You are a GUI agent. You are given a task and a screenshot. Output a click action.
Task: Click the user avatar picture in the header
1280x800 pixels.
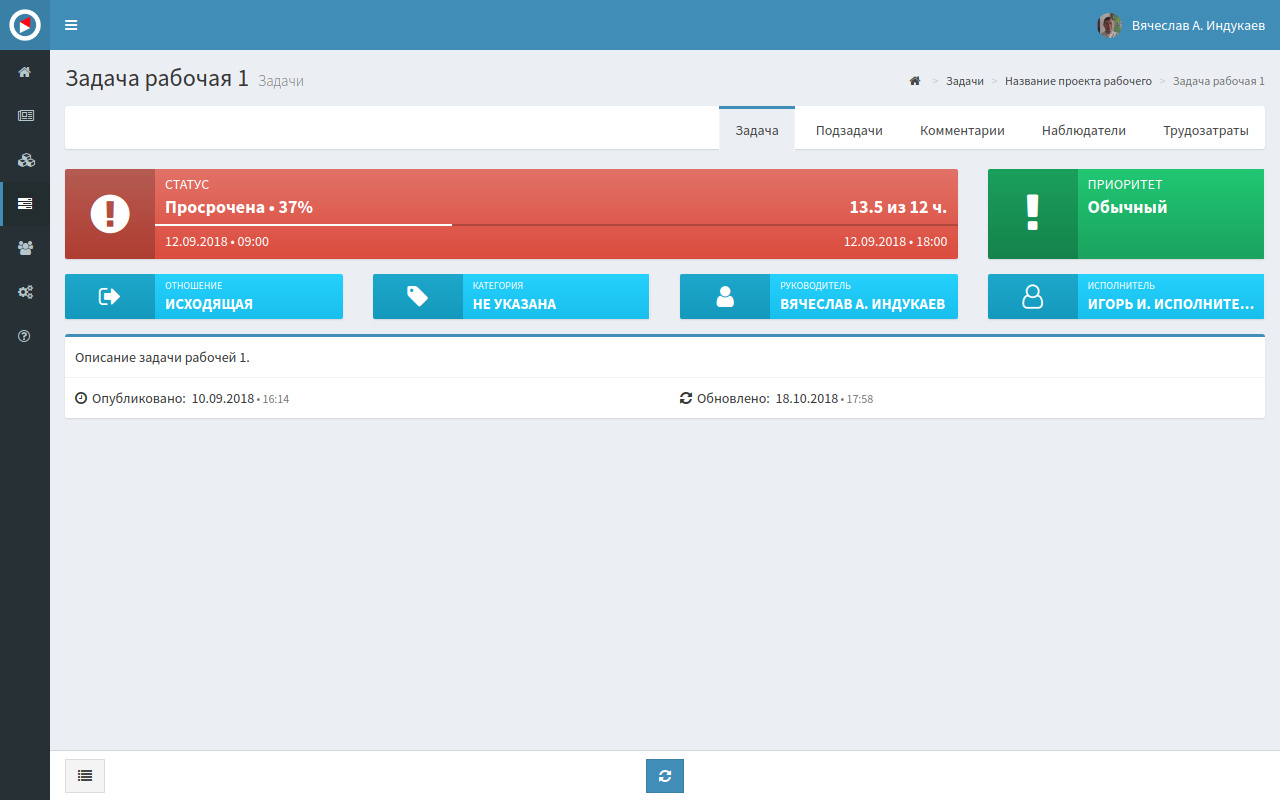click(1109, 25)
